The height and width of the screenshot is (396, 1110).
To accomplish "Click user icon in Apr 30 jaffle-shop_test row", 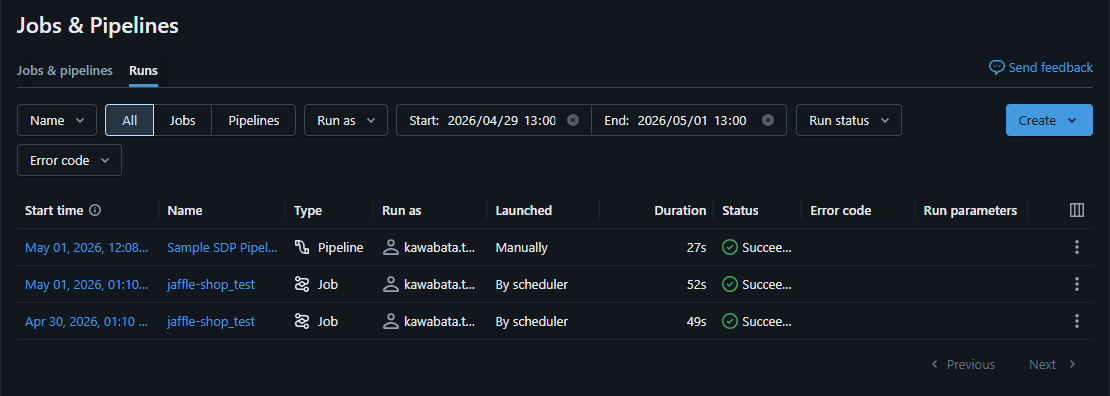I will pos(390,321).
